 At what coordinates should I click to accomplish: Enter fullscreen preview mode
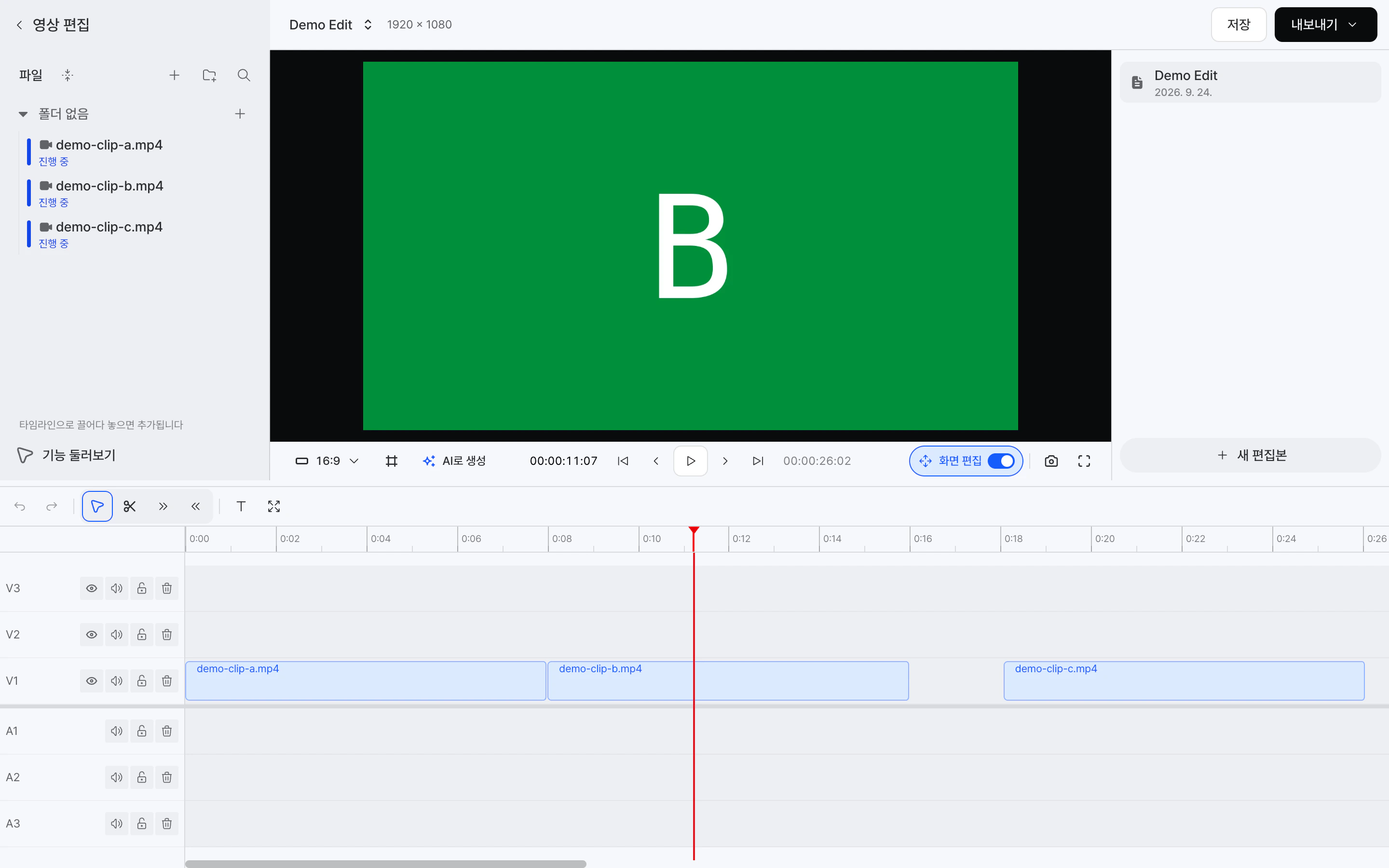[1084, 461]
